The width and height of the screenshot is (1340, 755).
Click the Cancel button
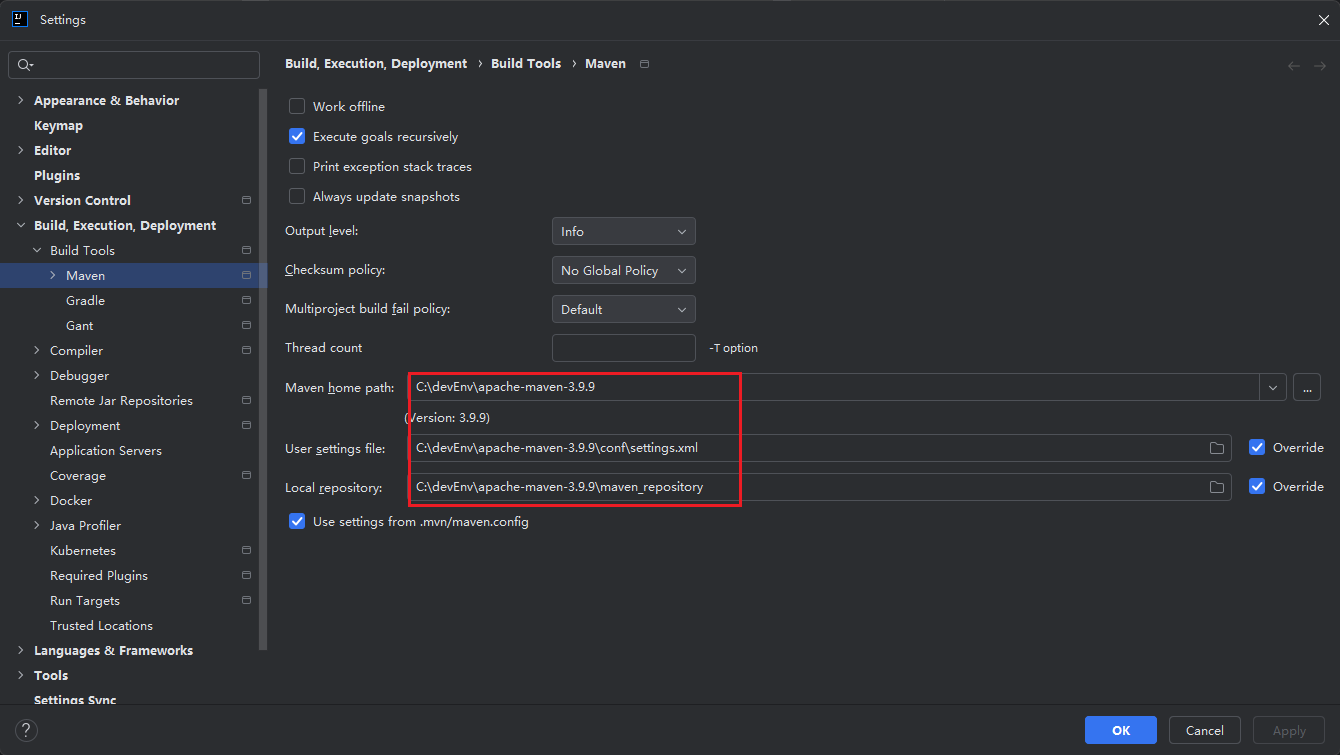(1205, 730)
